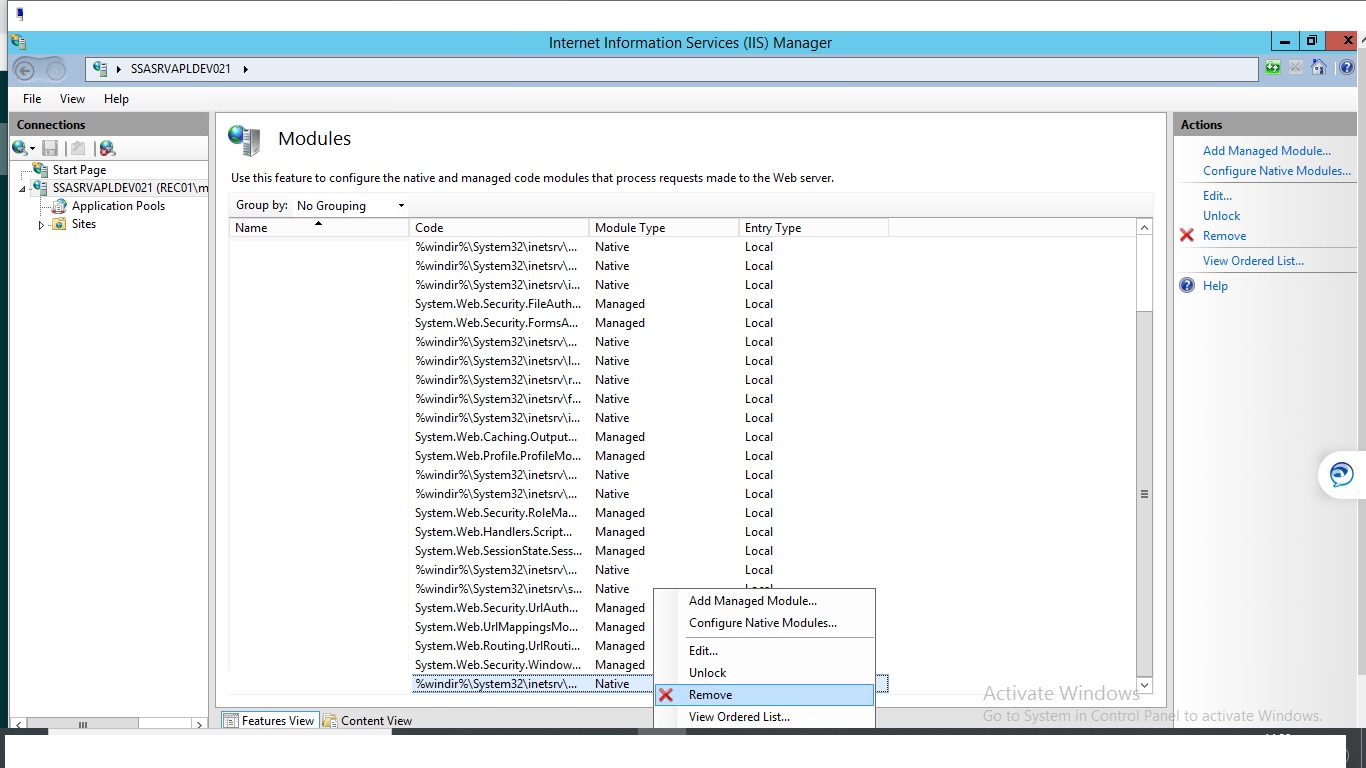This screenshot has height=768, width=1366.
Task: Click the Help link in the Actions pane
Action: tap(1215, 286)
